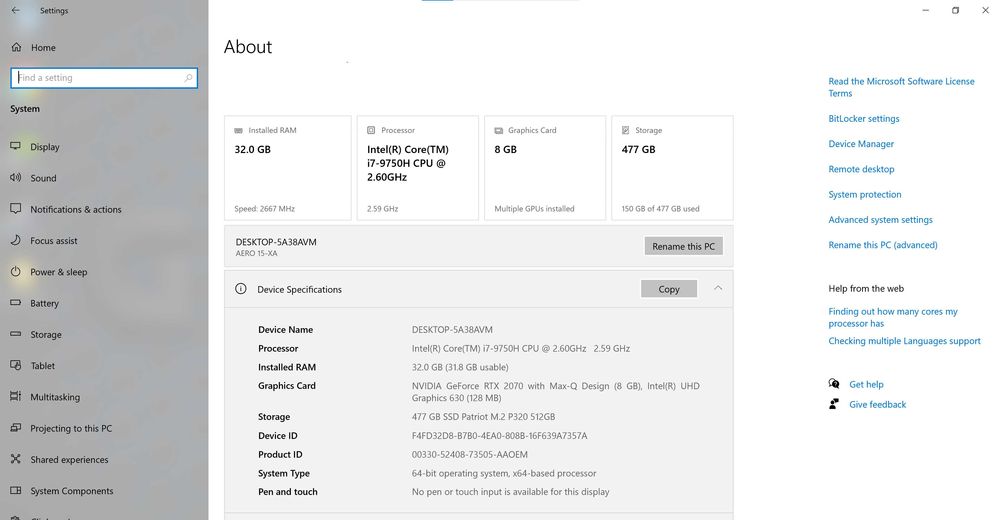
Task: Click the System Components icon
Action: [x=16, y=490]
